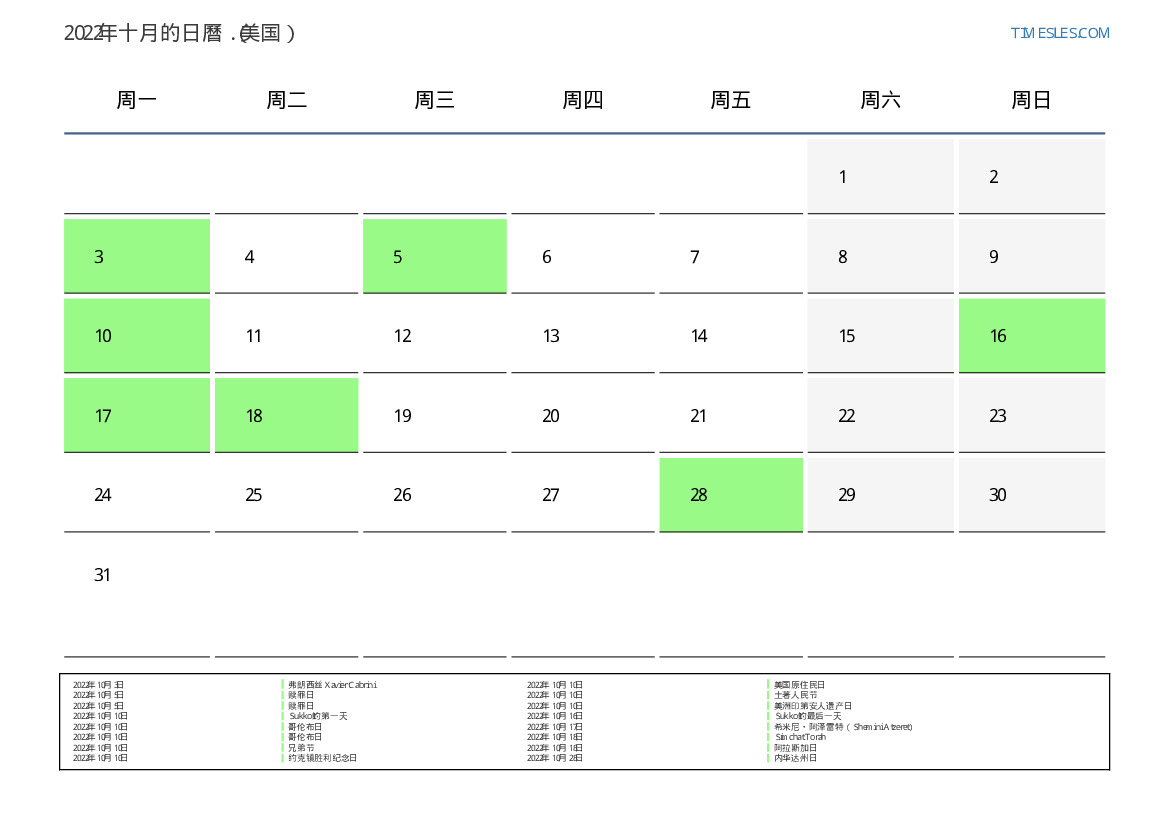This screenshot has height=827, width=1169.
Task: Click the 弗朗西丝 Xavier Cabrini holiday entry
Action: 332,685
